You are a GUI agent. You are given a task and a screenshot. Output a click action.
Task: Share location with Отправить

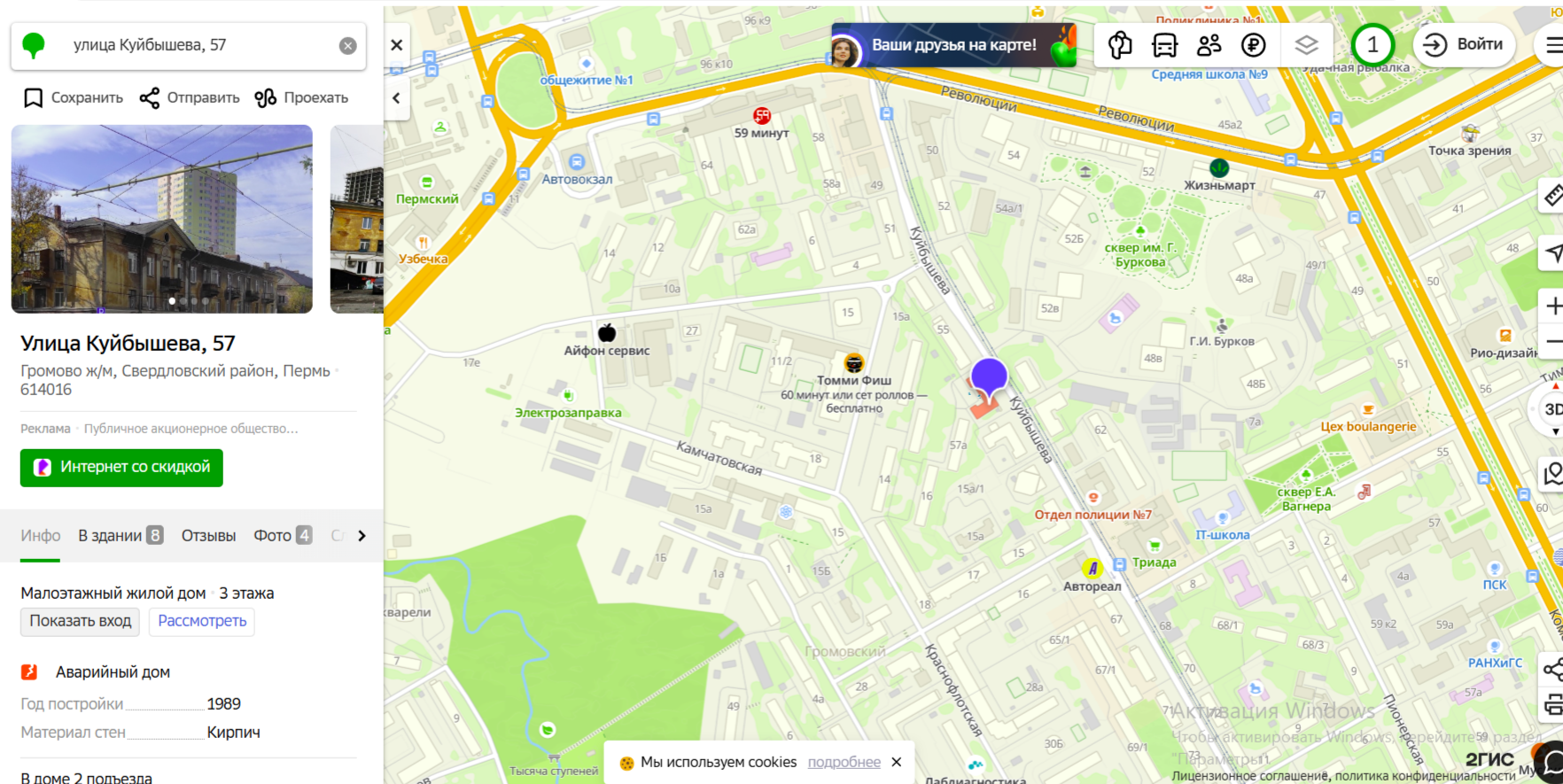point(190,97)
